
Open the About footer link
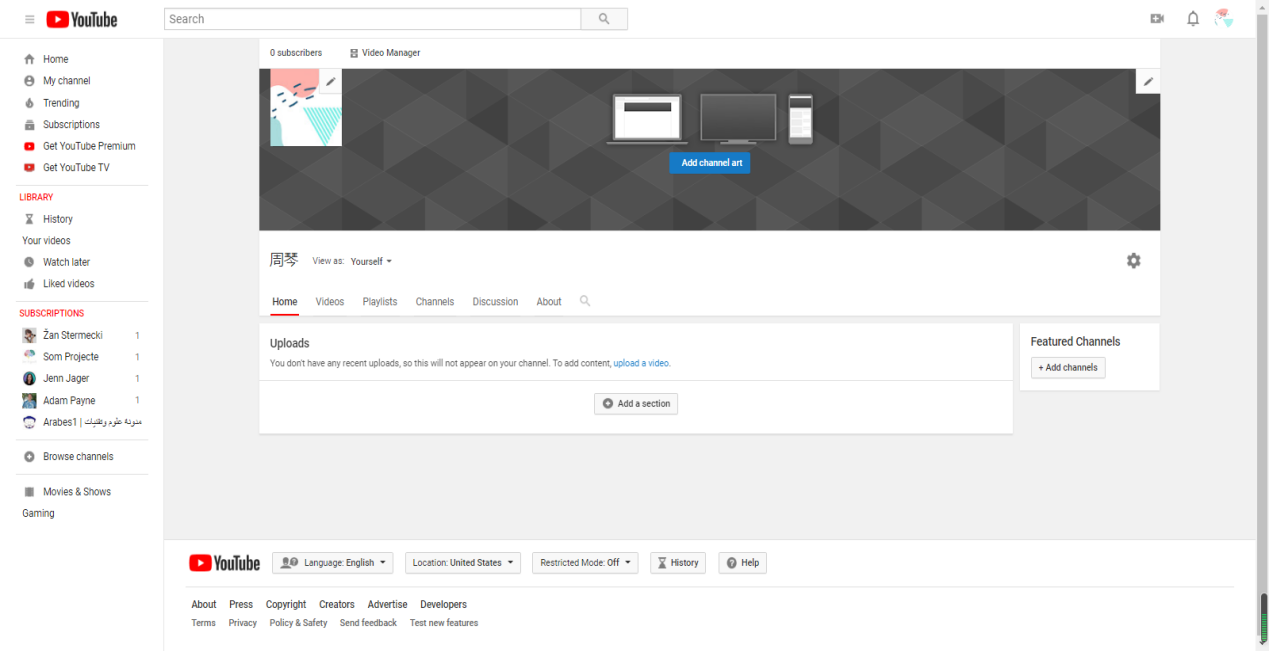(x=204, y=605)
